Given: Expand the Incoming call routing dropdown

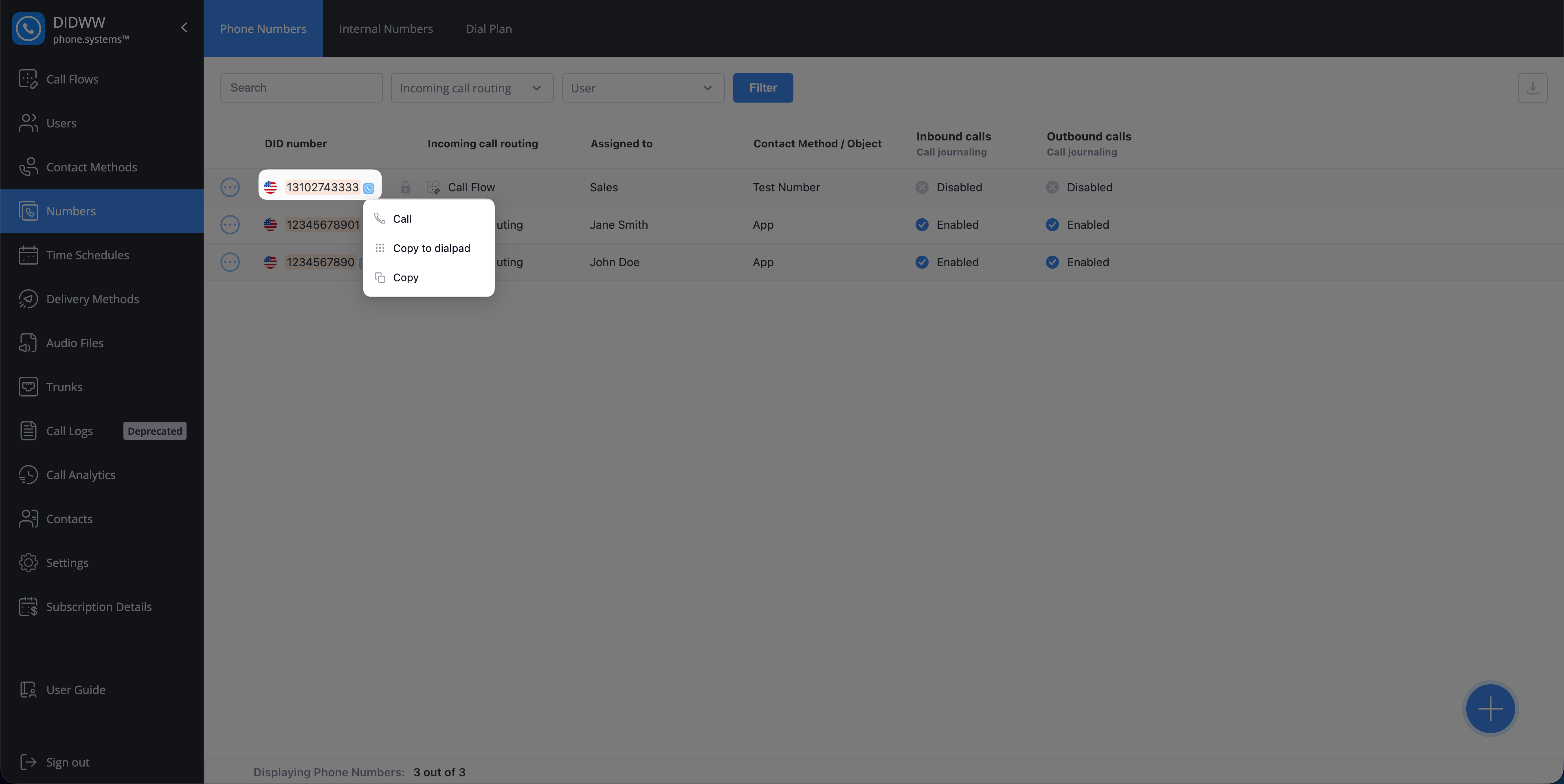Looking at the screenshot, I should coord(472,88).
